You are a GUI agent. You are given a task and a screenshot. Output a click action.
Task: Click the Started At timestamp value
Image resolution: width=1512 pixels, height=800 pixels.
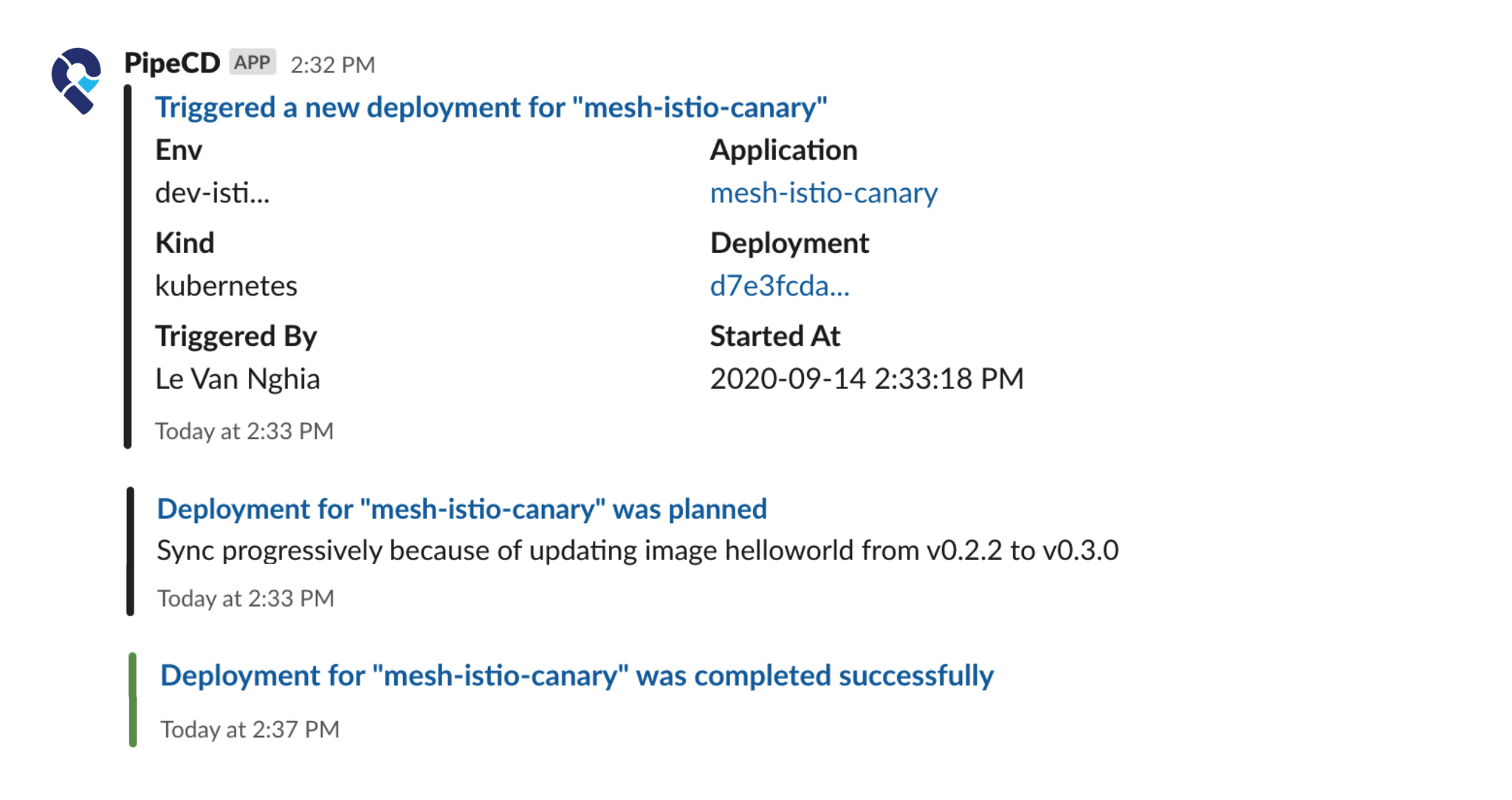click(x=866, y=379)
